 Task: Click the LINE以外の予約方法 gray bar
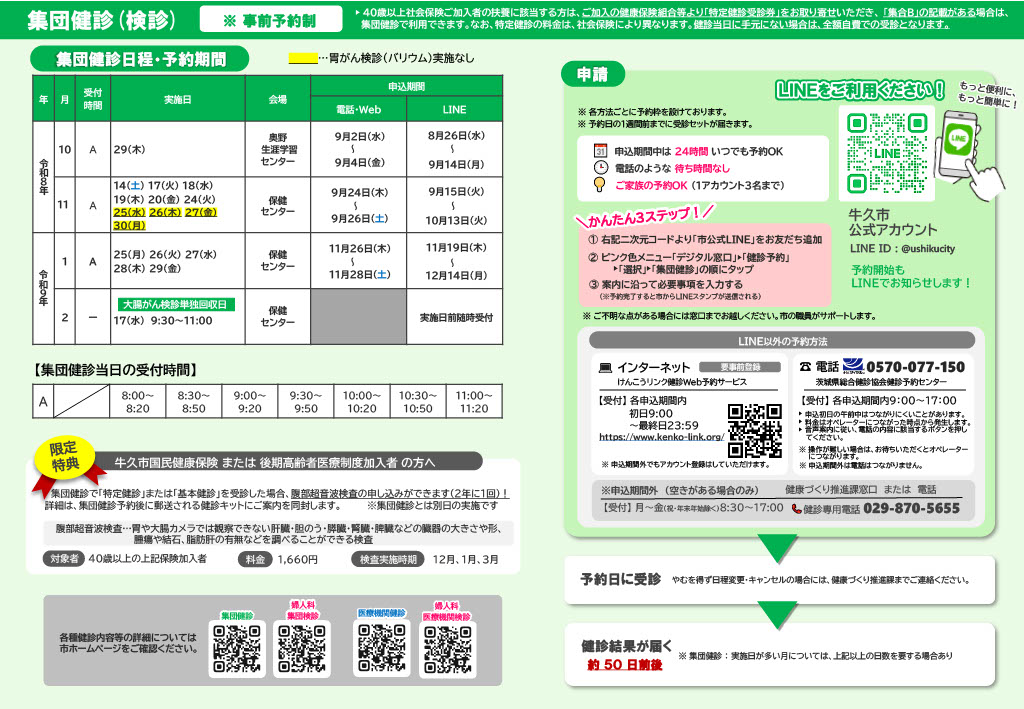coord(782,341)
